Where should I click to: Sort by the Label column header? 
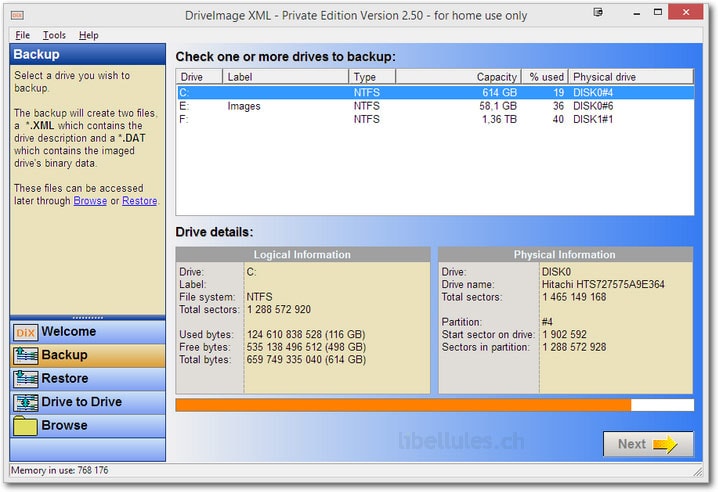click(285, 77)
